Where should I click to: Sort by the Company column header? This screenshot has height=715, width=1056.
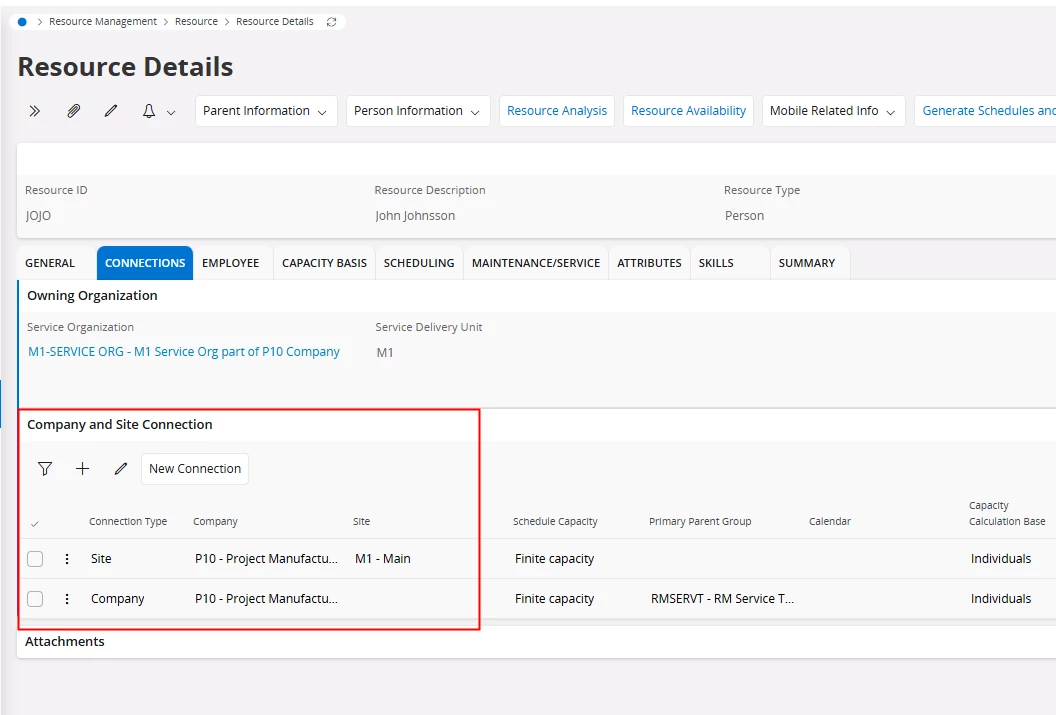[215, 522]
